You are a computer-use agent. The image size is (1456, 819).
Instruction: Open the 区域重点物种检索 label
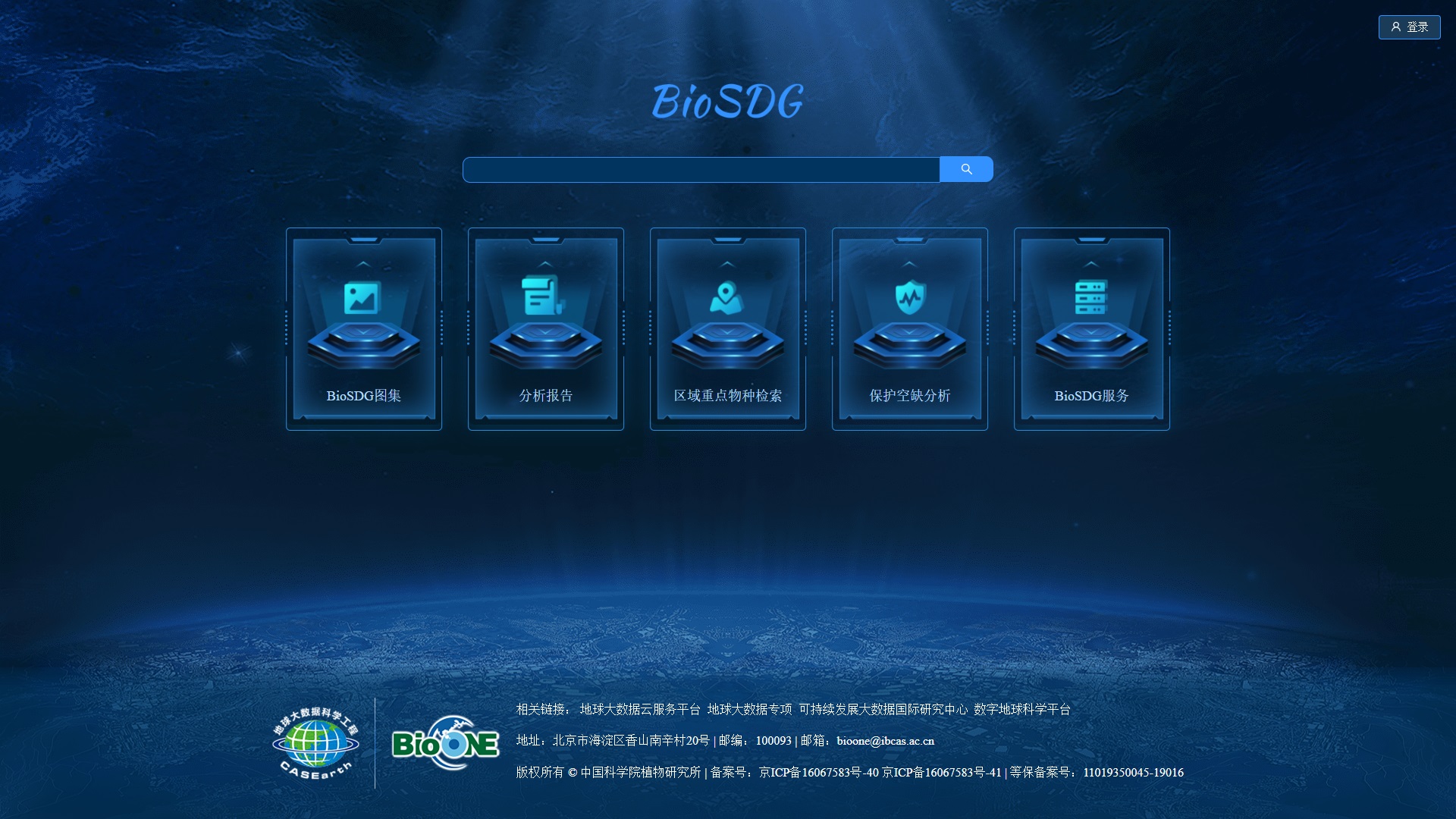(x=728, y=396)
